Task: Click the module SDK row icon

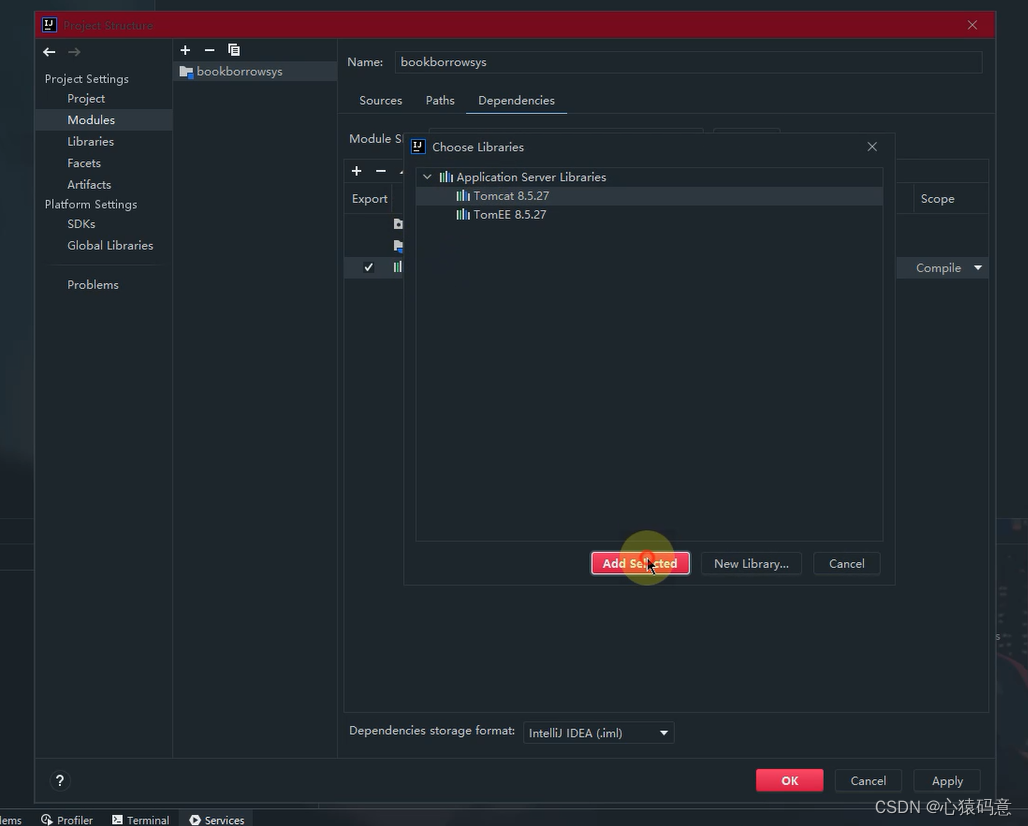Action: click(398, 224)
